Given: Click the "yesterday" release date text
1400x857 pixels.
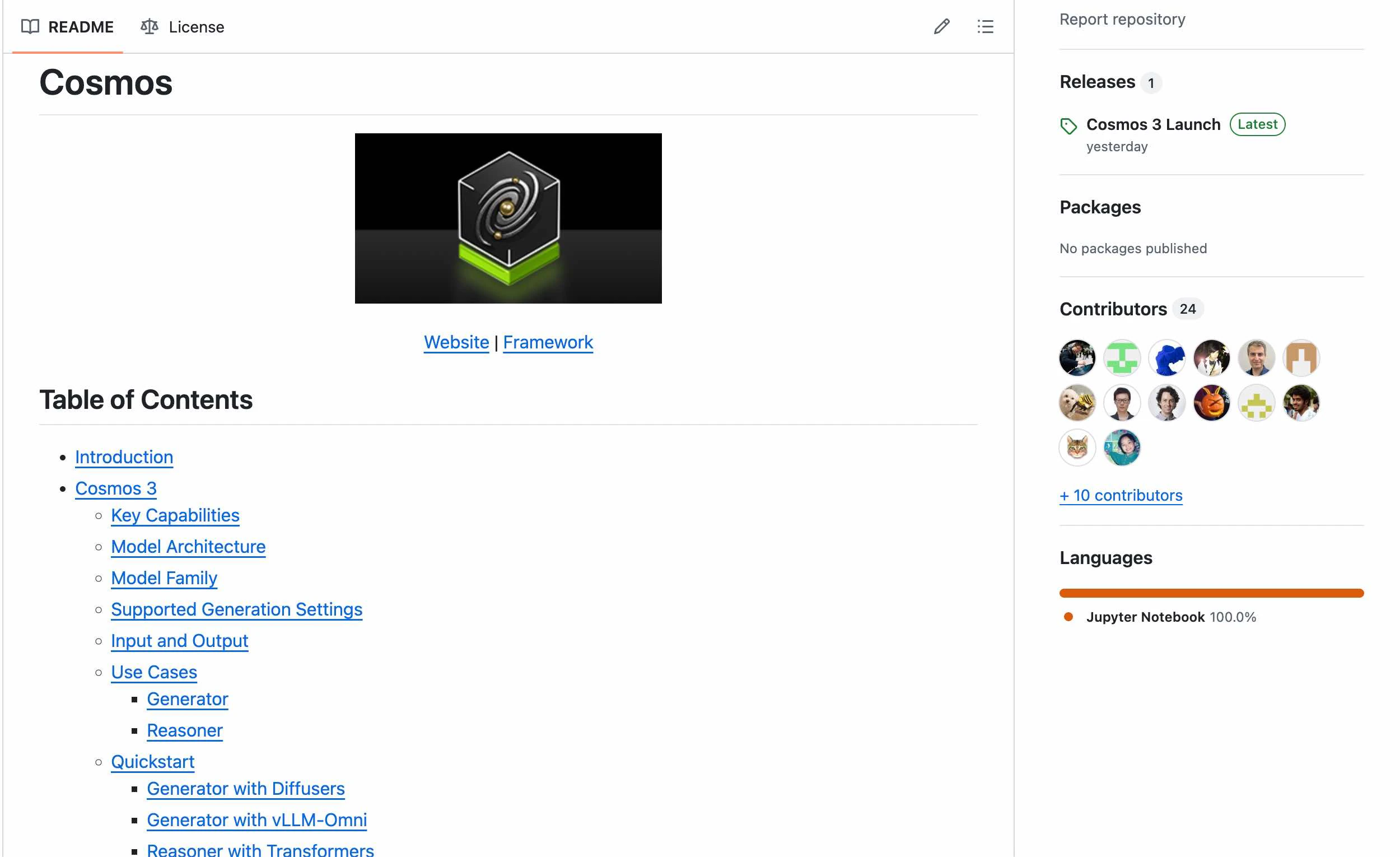Looking at the screenshot, I should (1117, 147).
